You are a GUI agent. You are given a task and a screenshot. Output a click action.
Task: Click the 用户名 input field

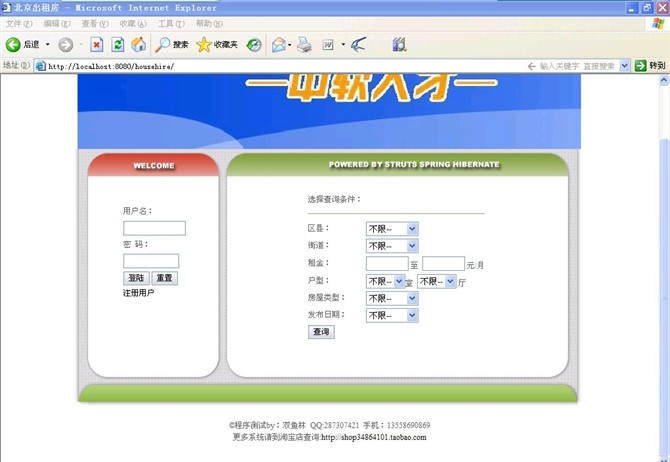click(x=154, y=228)
